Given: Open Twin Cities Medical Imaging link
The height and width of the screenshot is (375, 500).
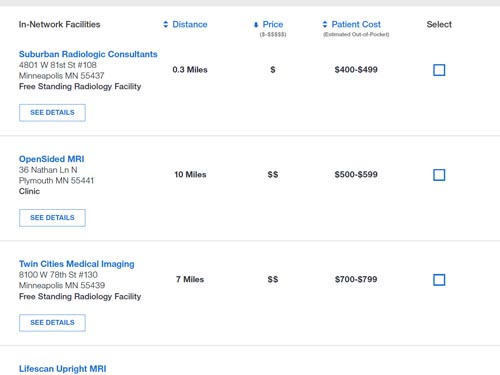Looking at the screenshot, I should pos(77,264).
